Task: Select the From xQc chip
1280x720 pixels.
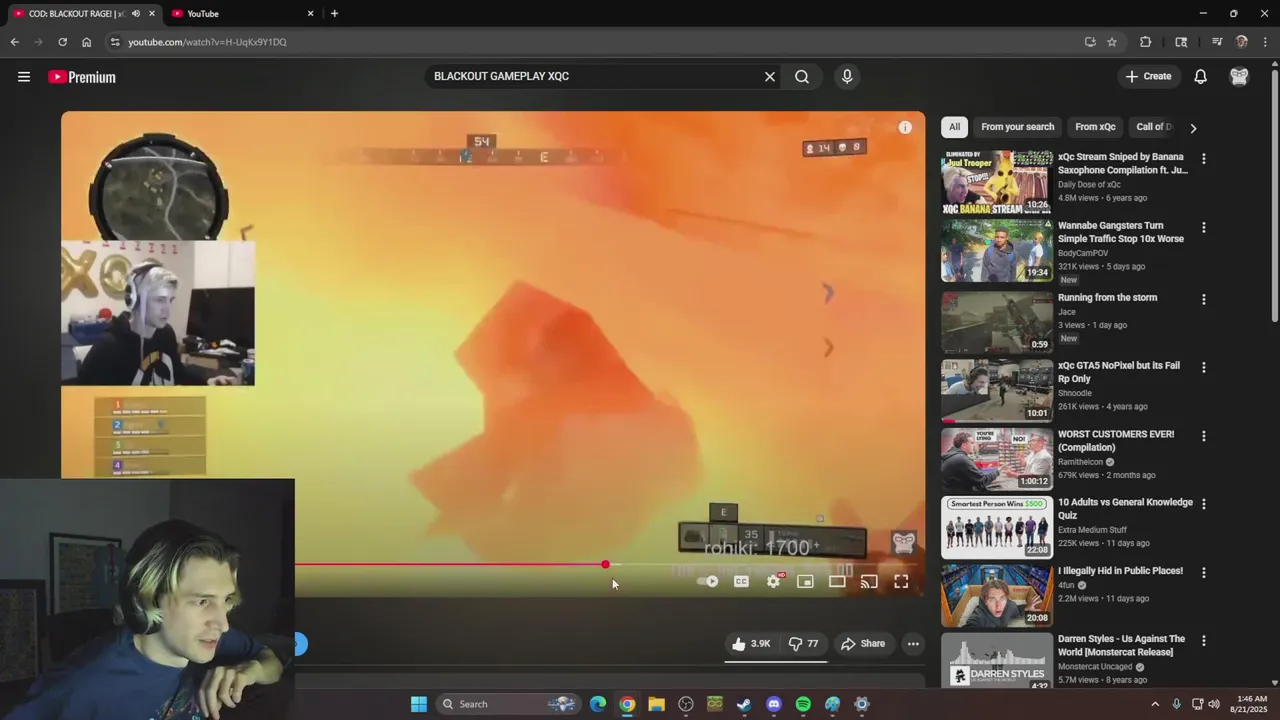Action: tap(1095, 127)
